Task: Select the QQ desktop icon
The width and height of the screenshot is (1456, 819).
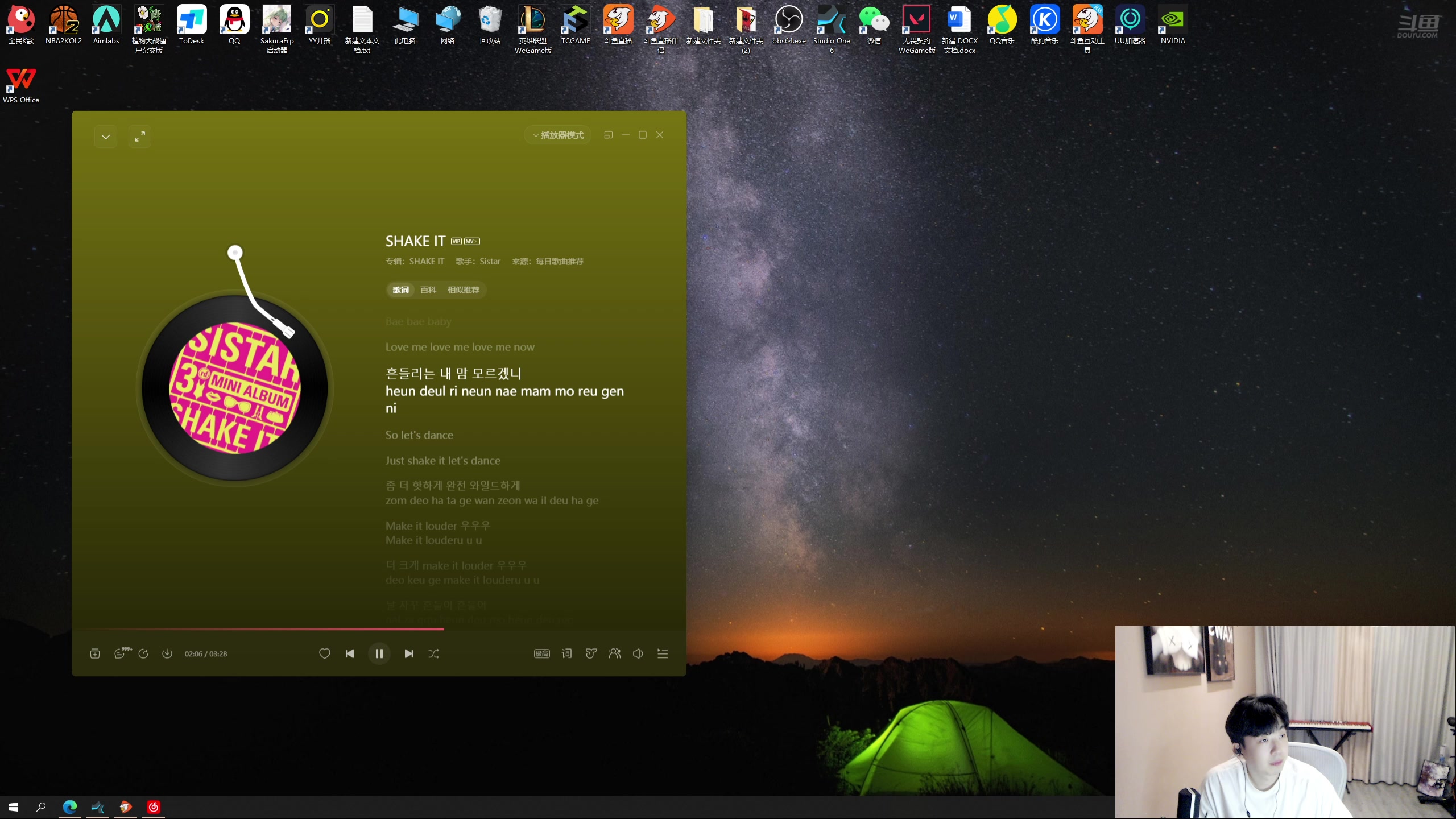Action: (234, 24)
